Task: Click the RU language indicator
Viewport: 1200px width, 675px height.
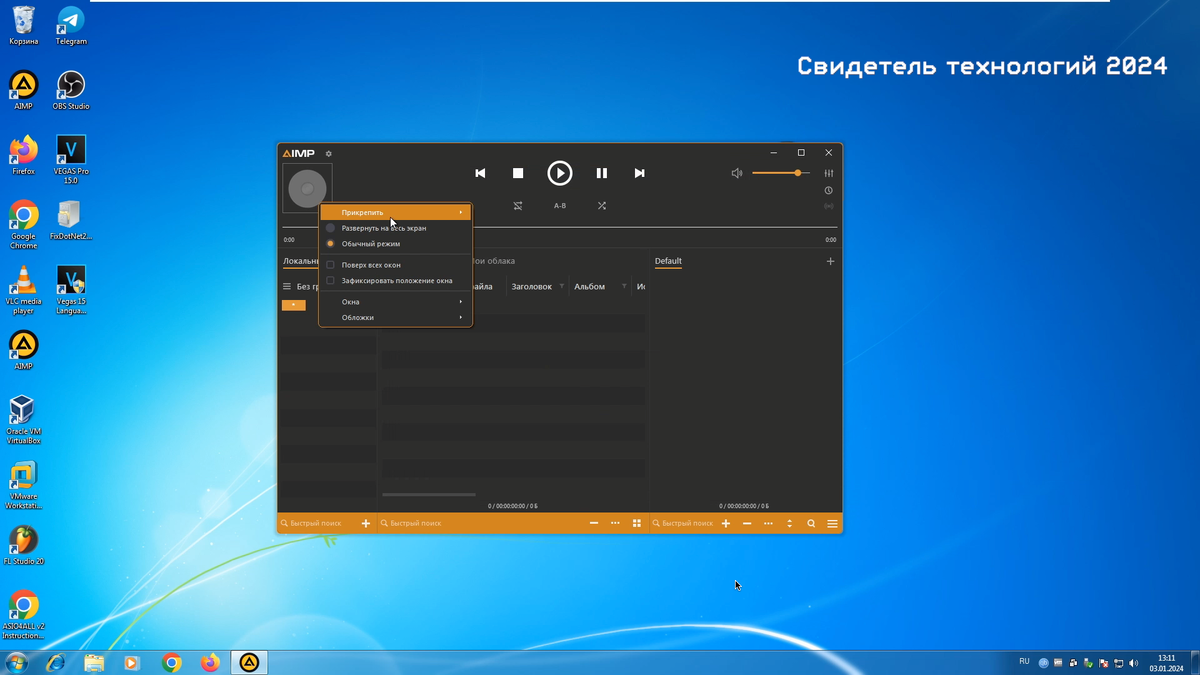Action: coord(1024,662)
